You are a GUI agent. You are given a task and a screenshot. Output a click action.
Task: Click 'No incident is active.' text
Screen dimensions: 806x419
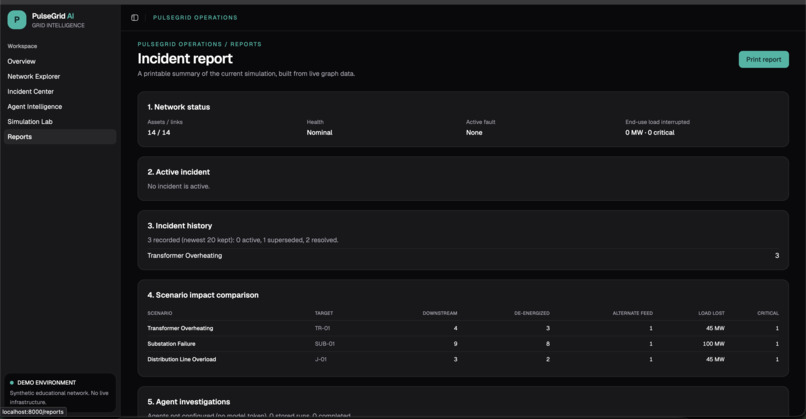pos(178,186)
